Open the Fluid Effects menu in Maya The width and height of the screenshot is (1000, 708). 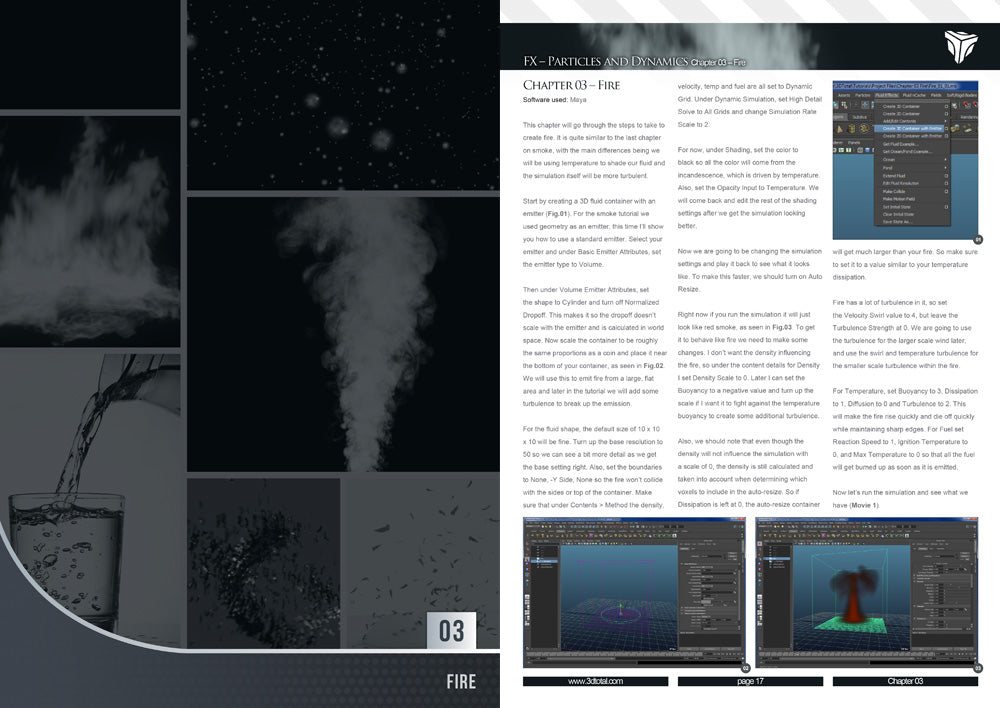pos(886,95)
